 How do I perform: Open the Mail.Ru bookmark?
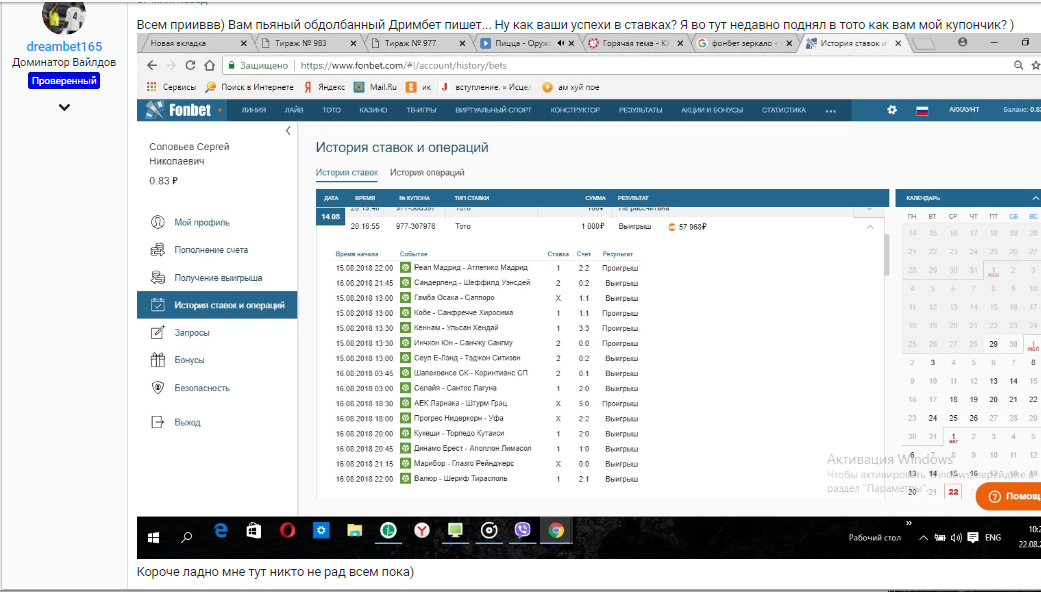(375, 87)
